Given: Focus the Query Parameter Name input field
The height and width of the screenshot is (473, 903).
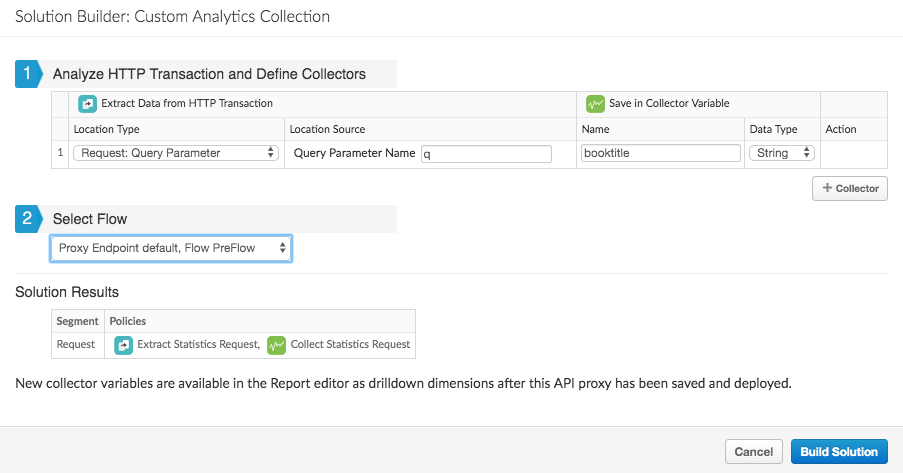Looking at the screenshot, I should pos(486,154).
